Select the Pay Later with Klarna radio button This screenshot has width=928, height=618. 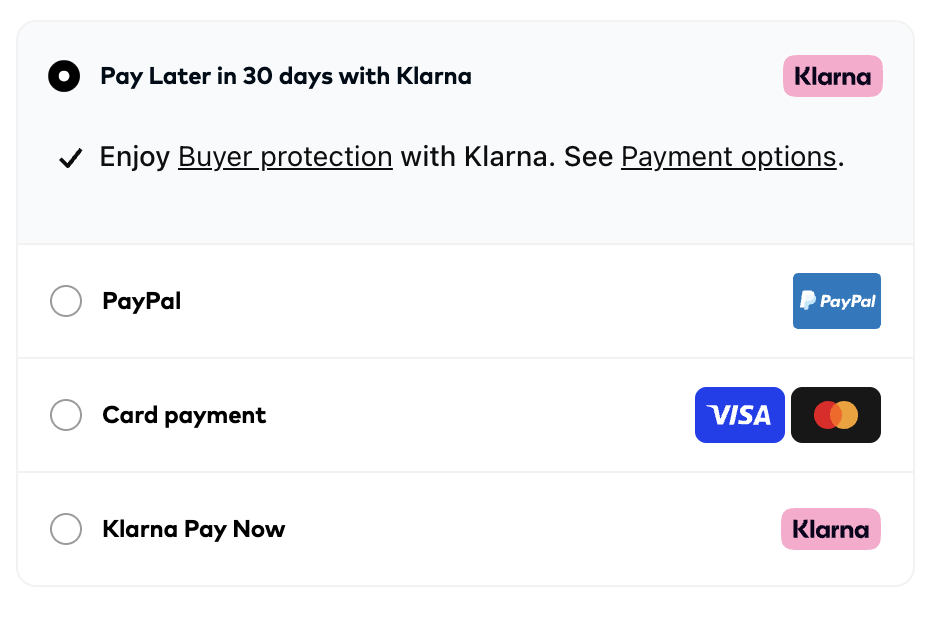click(x=64, y=76)
